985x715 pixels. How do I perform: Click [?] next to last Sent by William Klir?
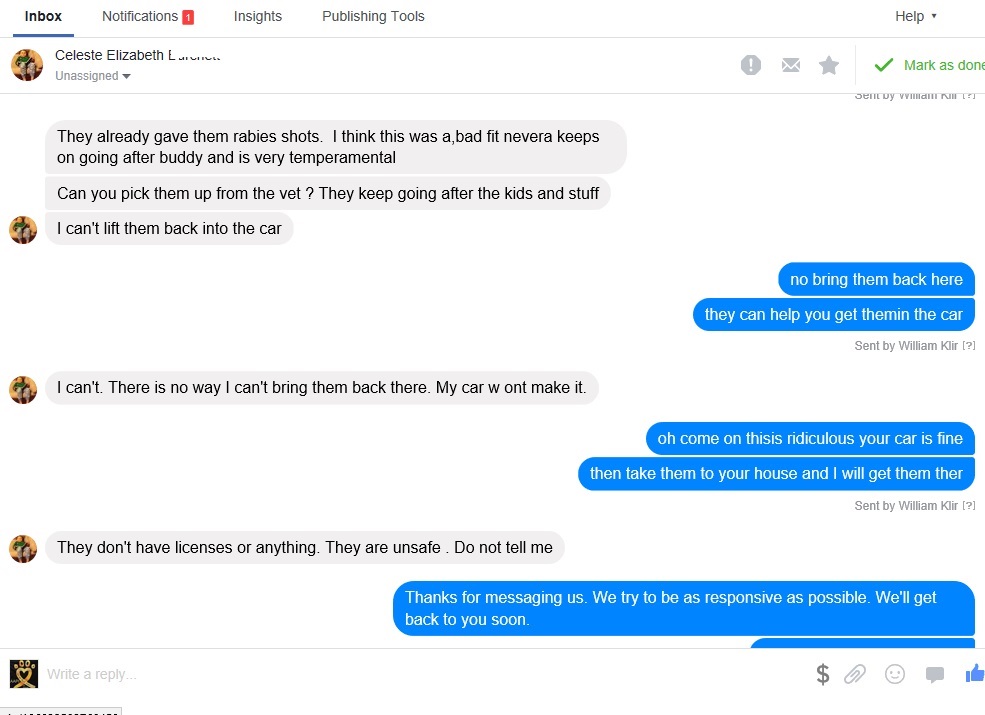click(969, 506)
